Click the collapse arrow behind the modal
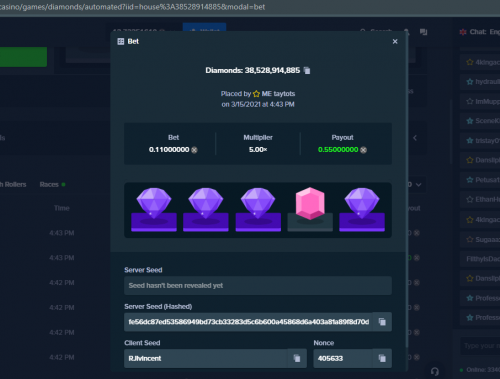Viewport: 500px width, 379px height. (x=415, y=138)
